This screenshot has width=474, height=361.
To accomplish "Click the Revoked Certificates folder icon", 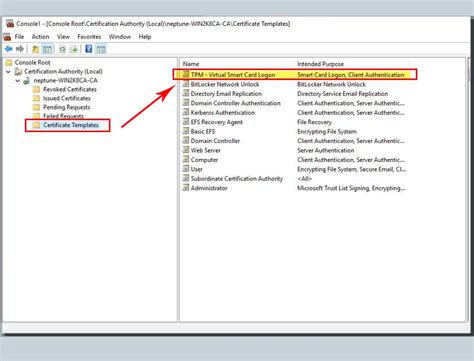I will click(x=37, y=89).
